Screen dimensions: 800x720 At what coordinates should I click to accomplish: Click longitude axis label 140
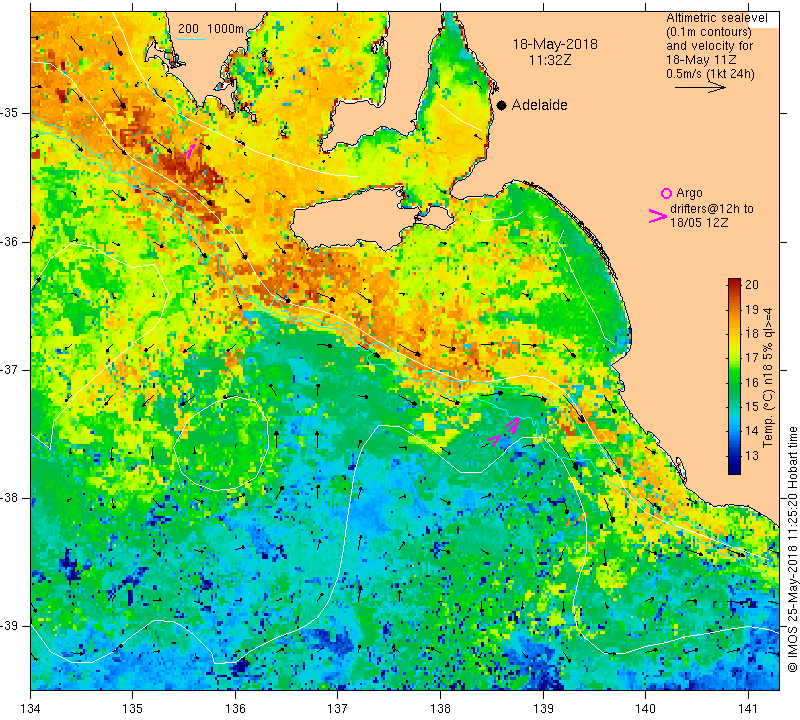645,709
